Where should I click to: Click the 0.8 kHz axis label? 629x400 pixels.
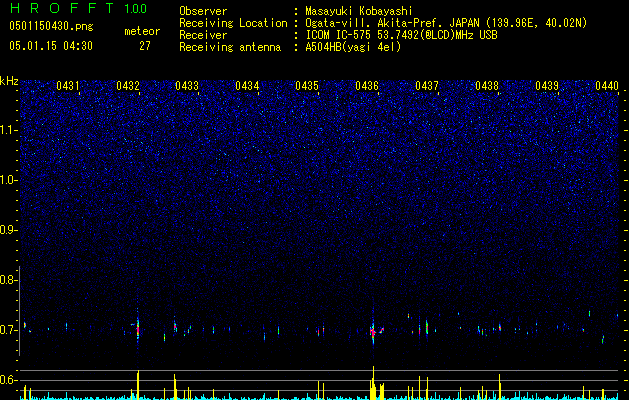point(8,280)
